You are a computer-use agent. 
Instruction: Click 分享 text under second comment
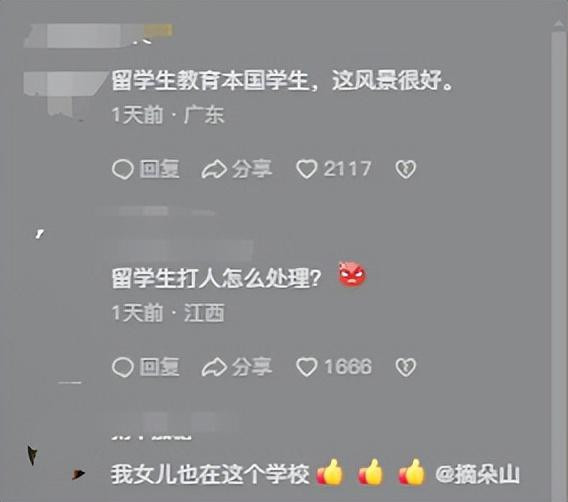(252, 367)
